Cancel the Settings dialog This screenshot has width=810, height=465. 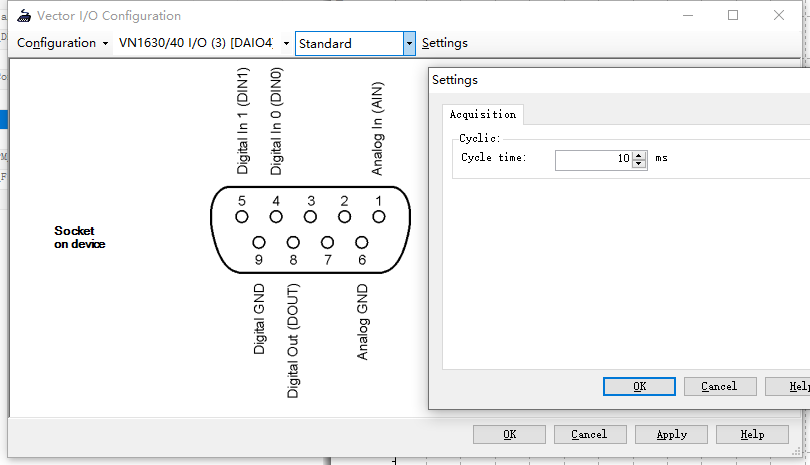(x=720, y=386)
